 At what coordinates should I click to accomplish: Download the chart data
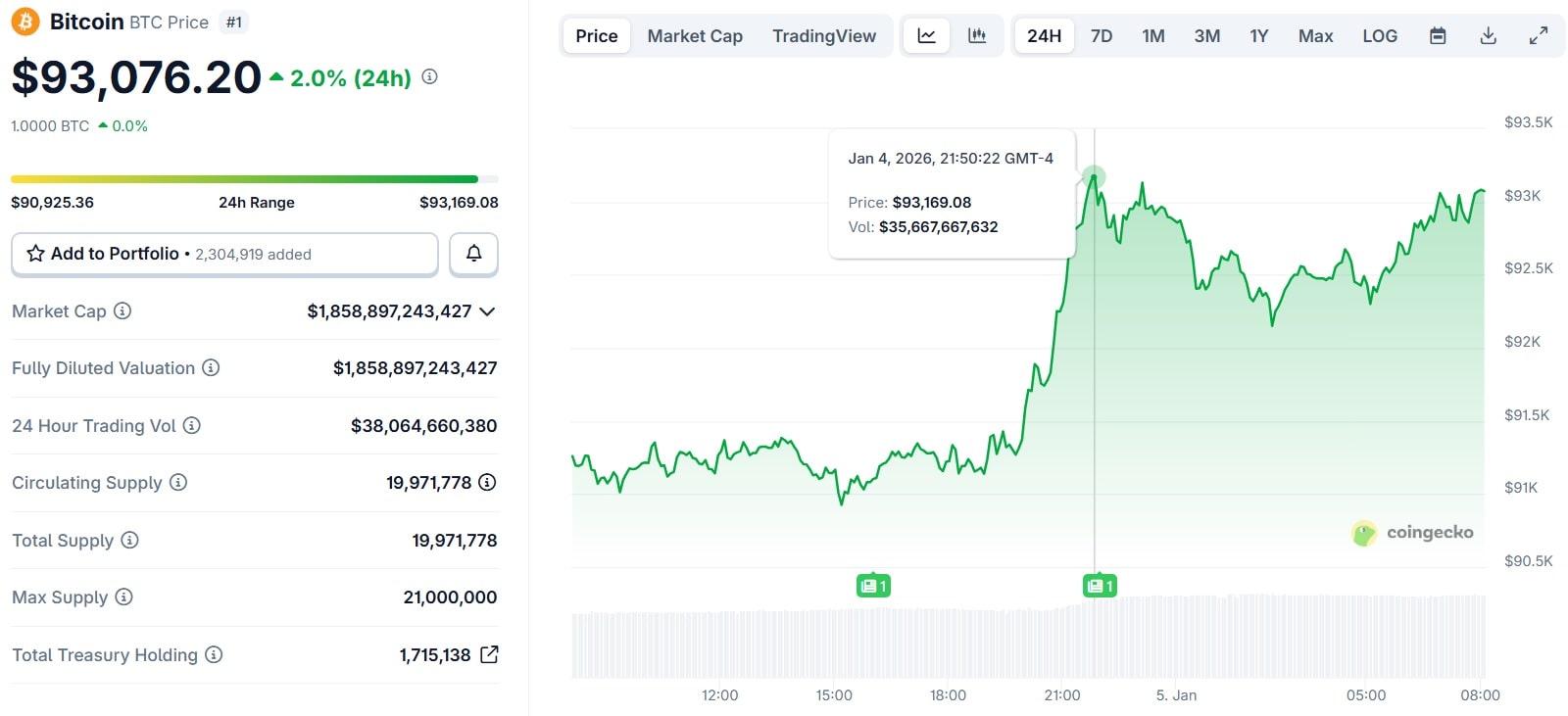pos(1488,36)
